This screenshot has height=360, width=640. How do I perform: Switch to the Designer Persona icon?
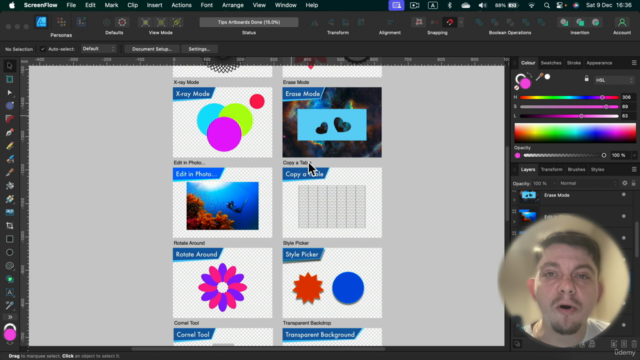41,22
